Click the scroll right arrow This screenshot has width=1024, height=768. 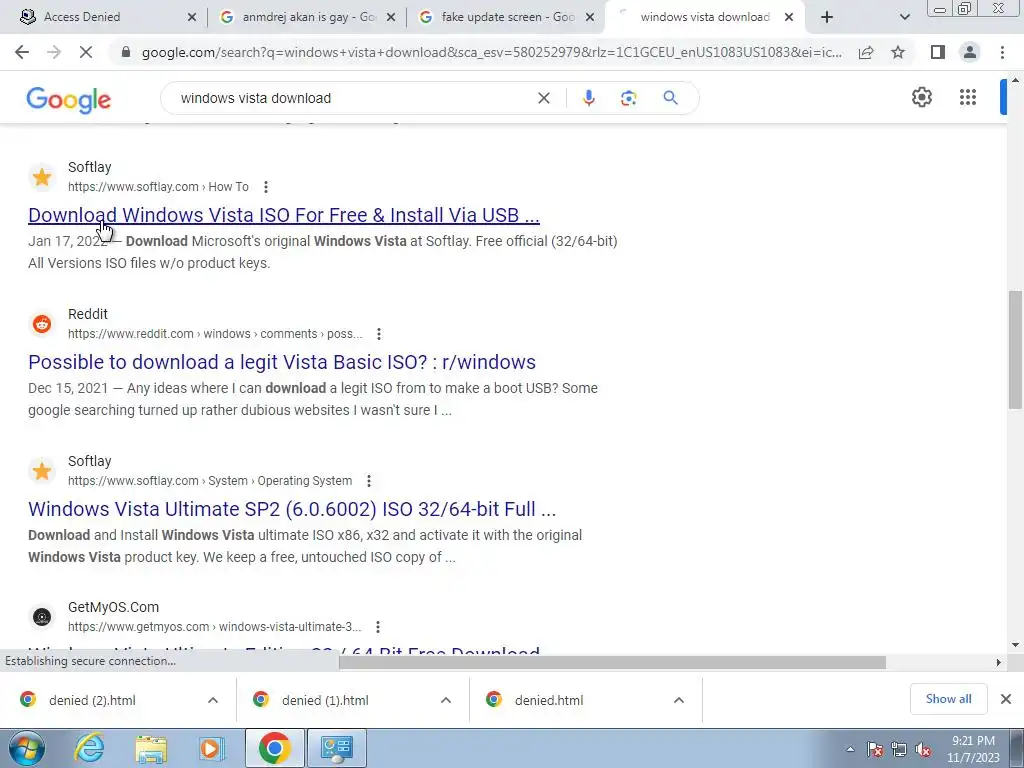click(998, 662)
